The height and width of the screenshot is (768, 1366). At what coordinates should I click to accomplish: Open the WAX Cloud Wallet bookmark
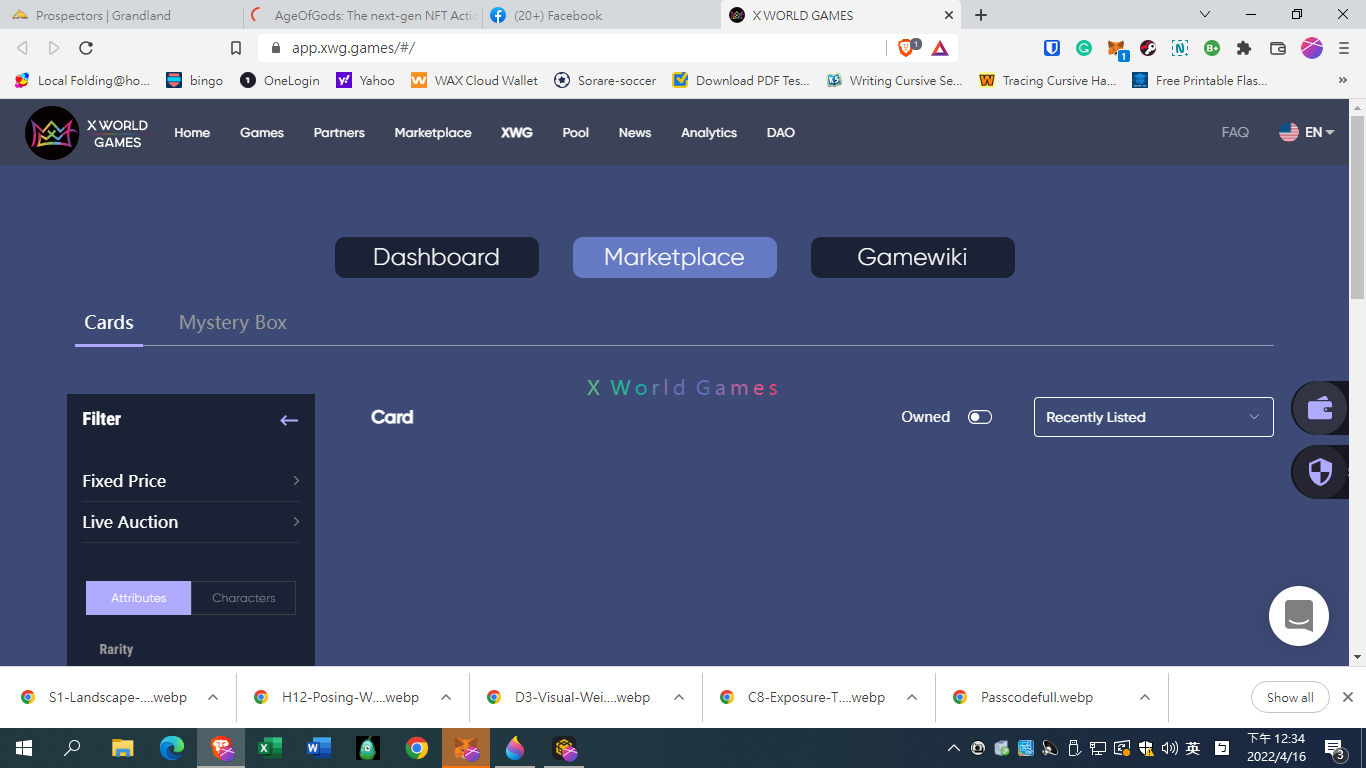[x=475, y=80]
